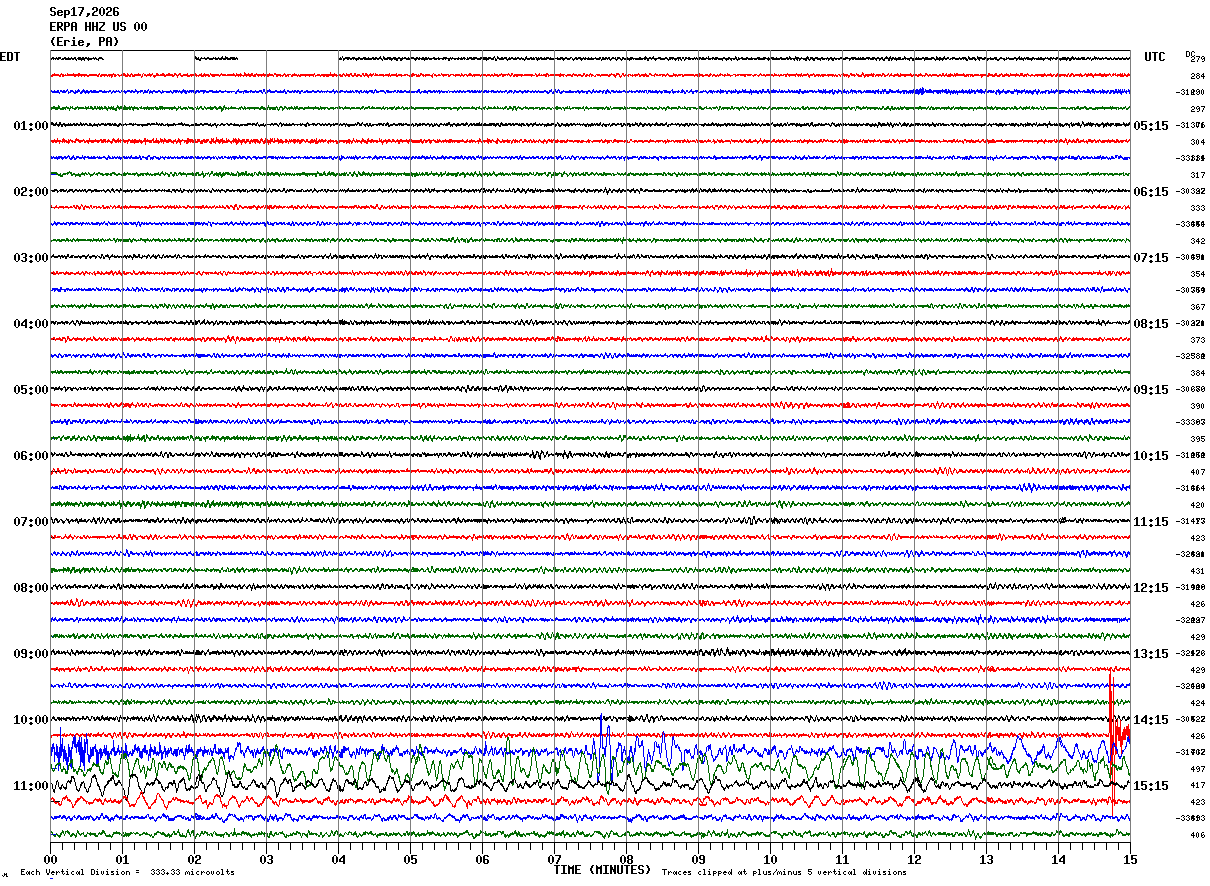1210x886 pixels.
Task: Click the 12:15 UTC time label
Action: pyautogui.click(x=1151, y=588)
